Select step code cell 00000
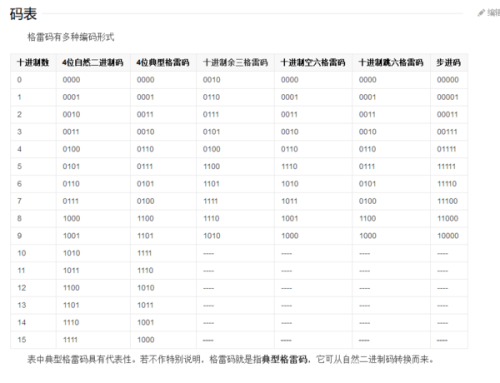The image size is (500, 383). [x=448, y=80]
